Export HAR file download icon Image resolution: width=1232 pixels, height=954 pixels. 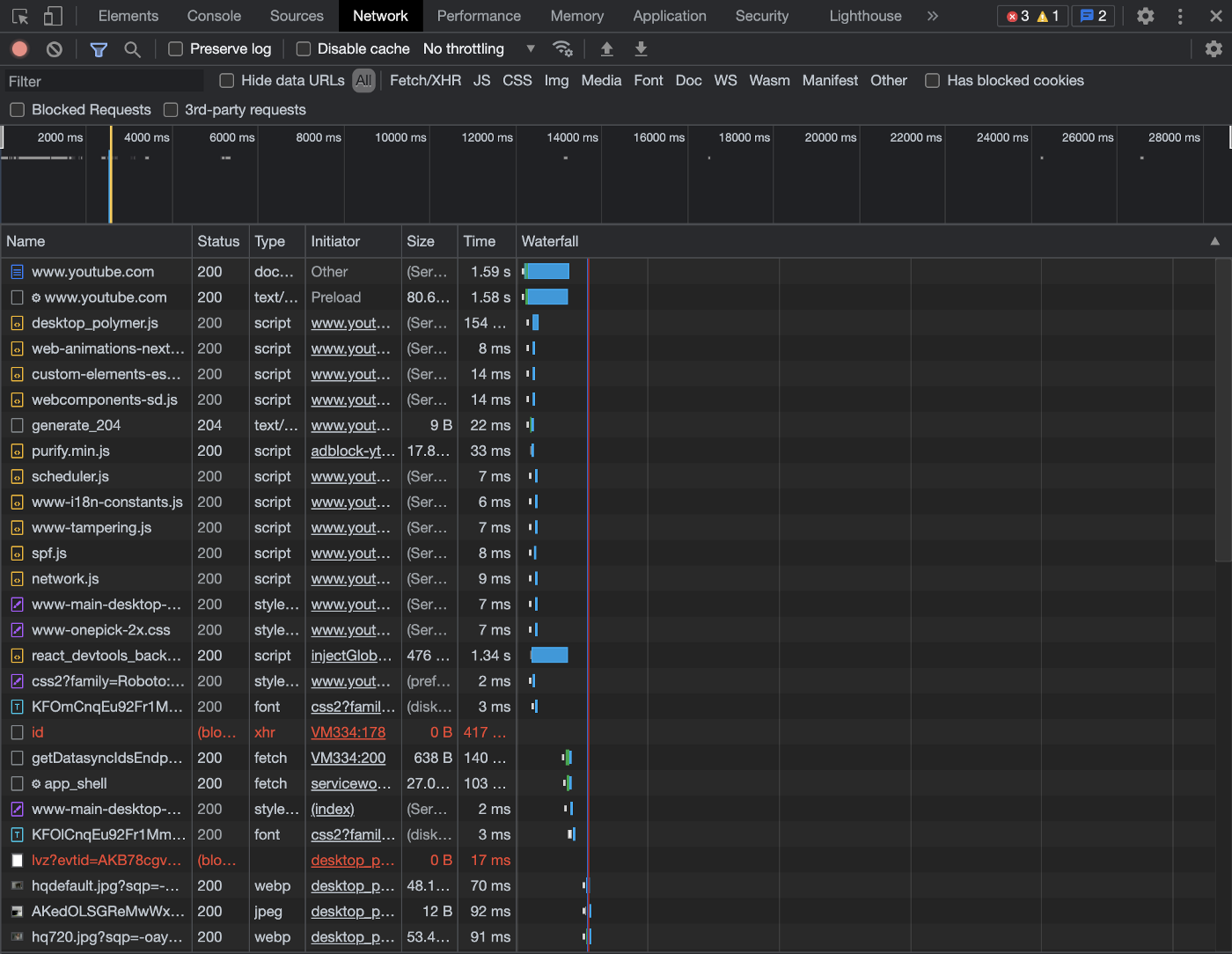641,49
